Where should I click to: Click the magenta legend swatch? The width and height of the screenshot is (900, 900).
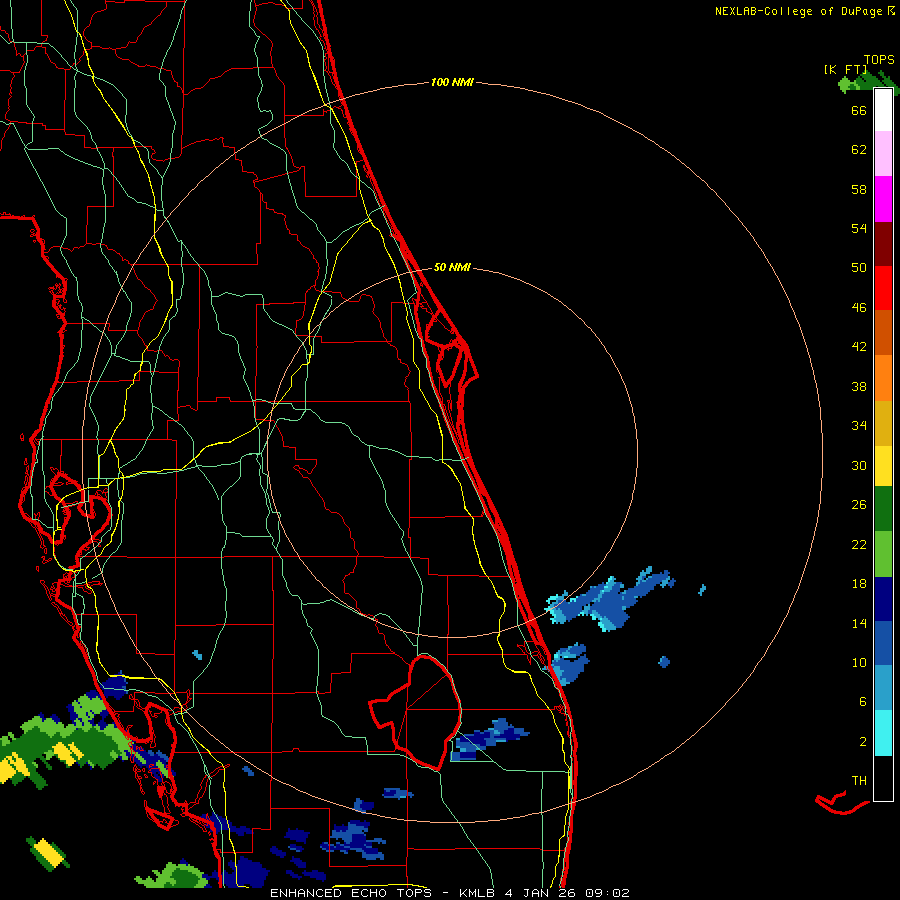click(883, 199)
